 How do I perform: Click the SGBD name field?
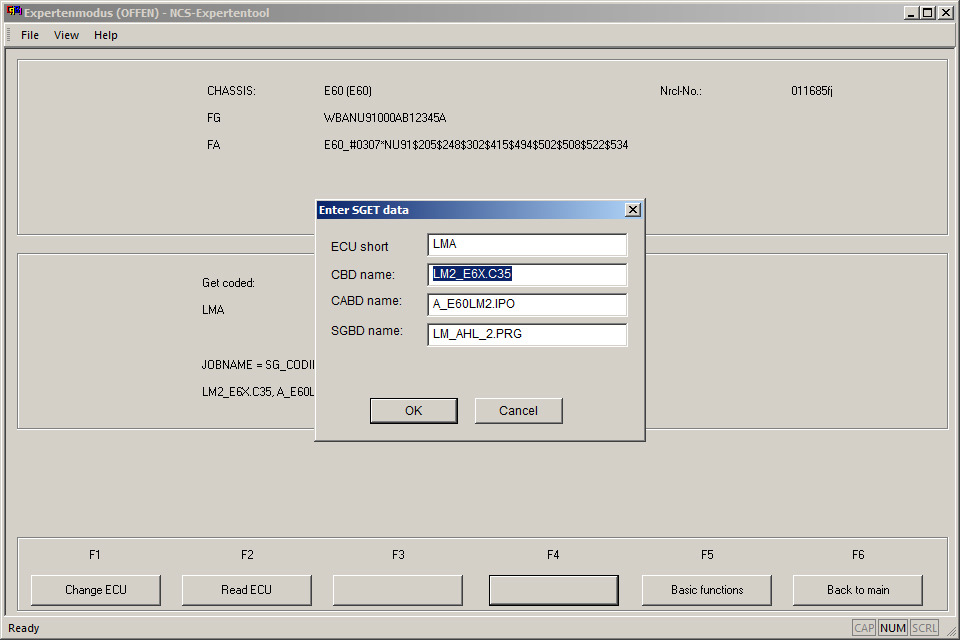527,334
